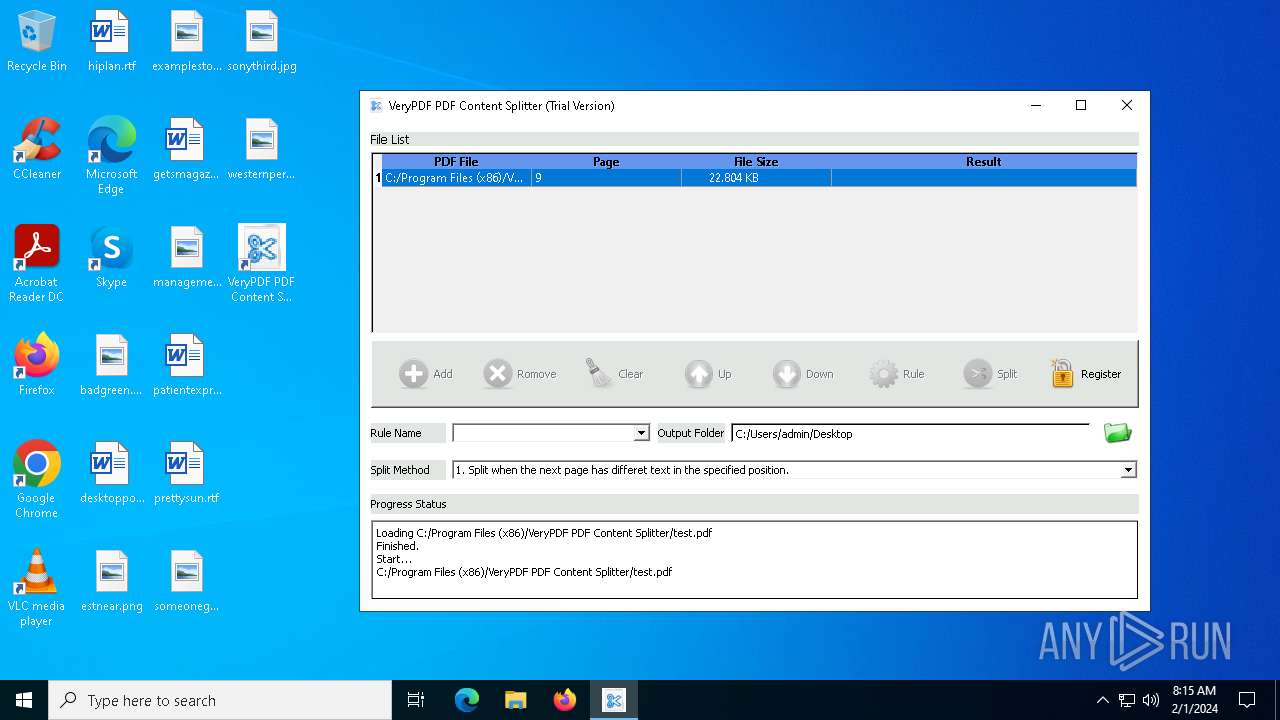Show hidden system tray icons
The image size is (1280, 720).
(1103, 700)
